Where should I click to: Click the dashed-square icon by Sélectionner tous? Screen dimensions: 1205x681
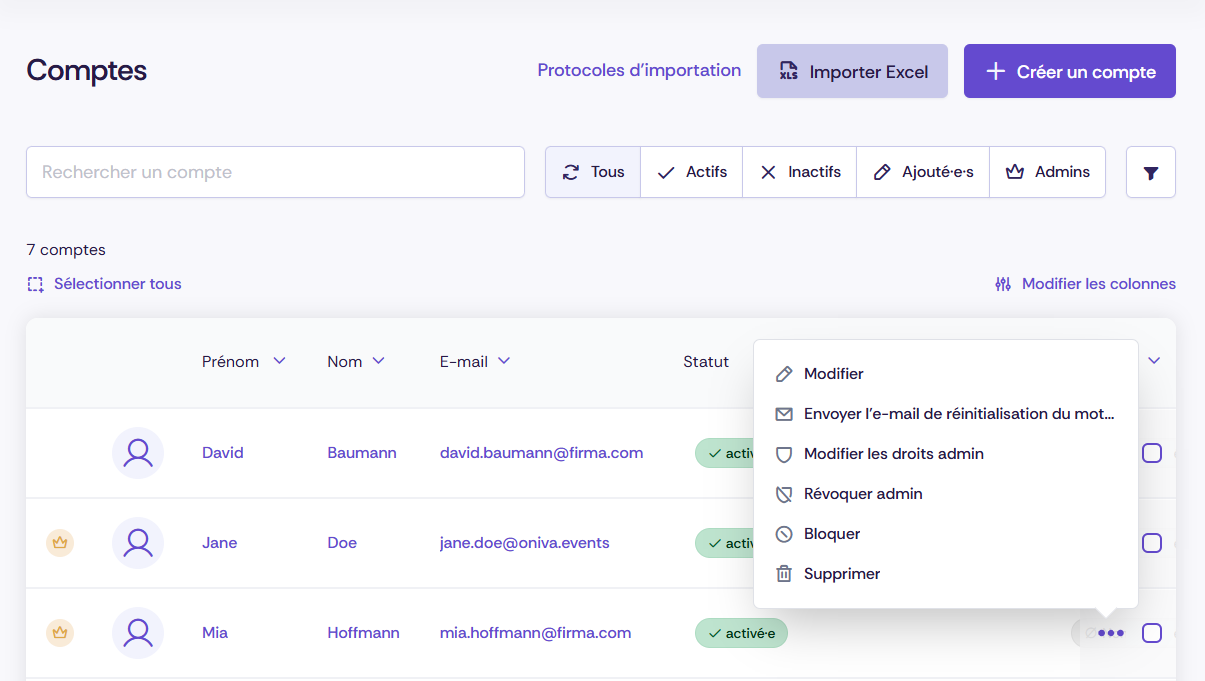[x=36, y=284]
